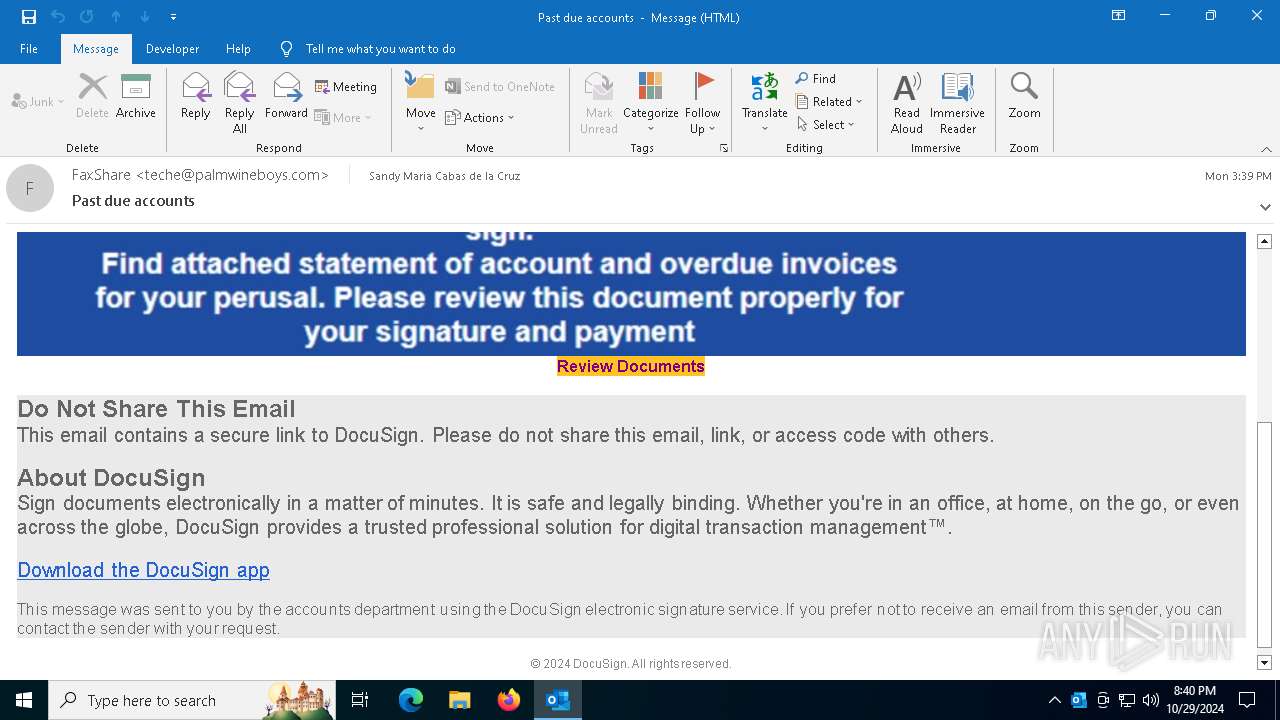Open File Explorer from the taskbar
Image resolution: width=1280 pixels, height=720 pixels.
click(x=459, y=700)
